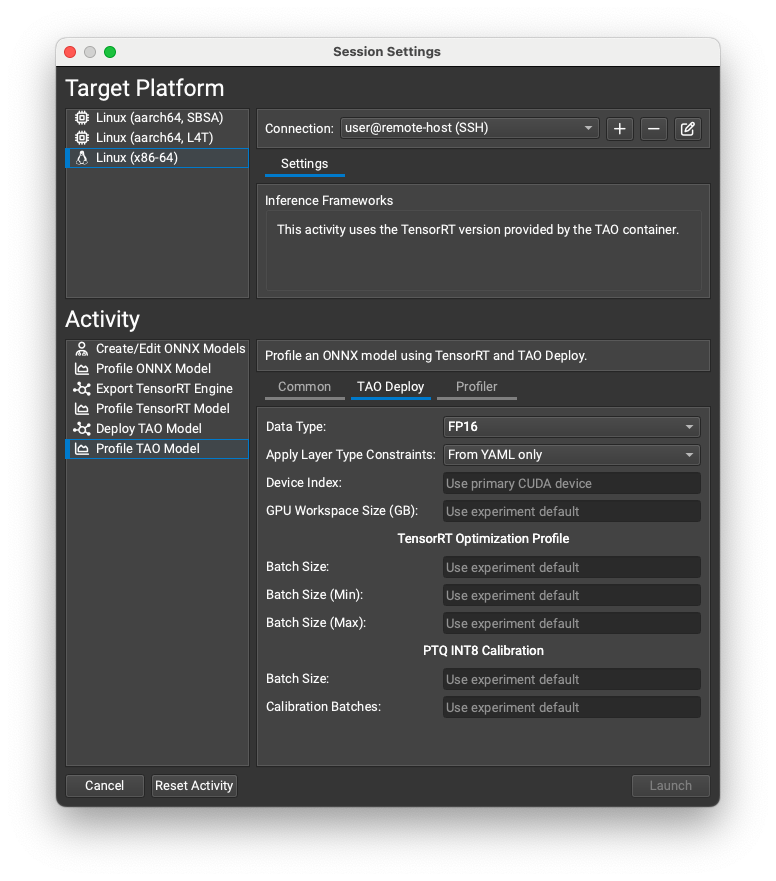776x881 pixels.
Task: Click the Create/Edit ONNX Models activity icon
Action: pyautogui.click(x=81, y=348)
